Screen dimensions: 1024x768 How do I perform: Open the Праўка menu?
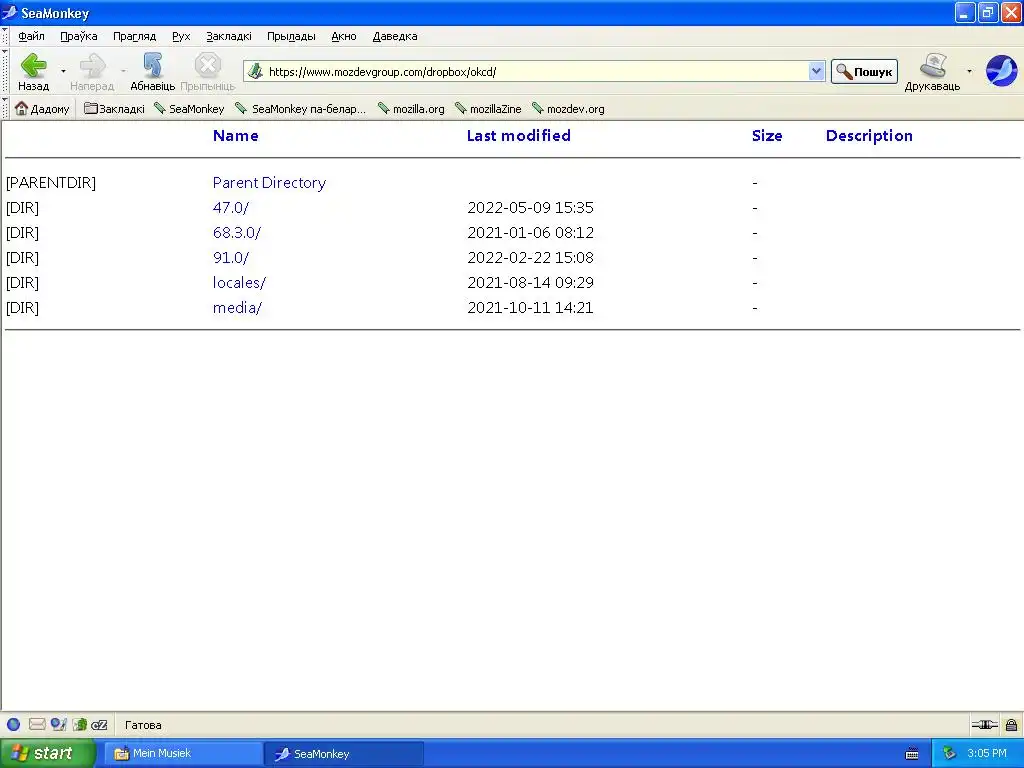pyautogui.click(x=78, y=36)
